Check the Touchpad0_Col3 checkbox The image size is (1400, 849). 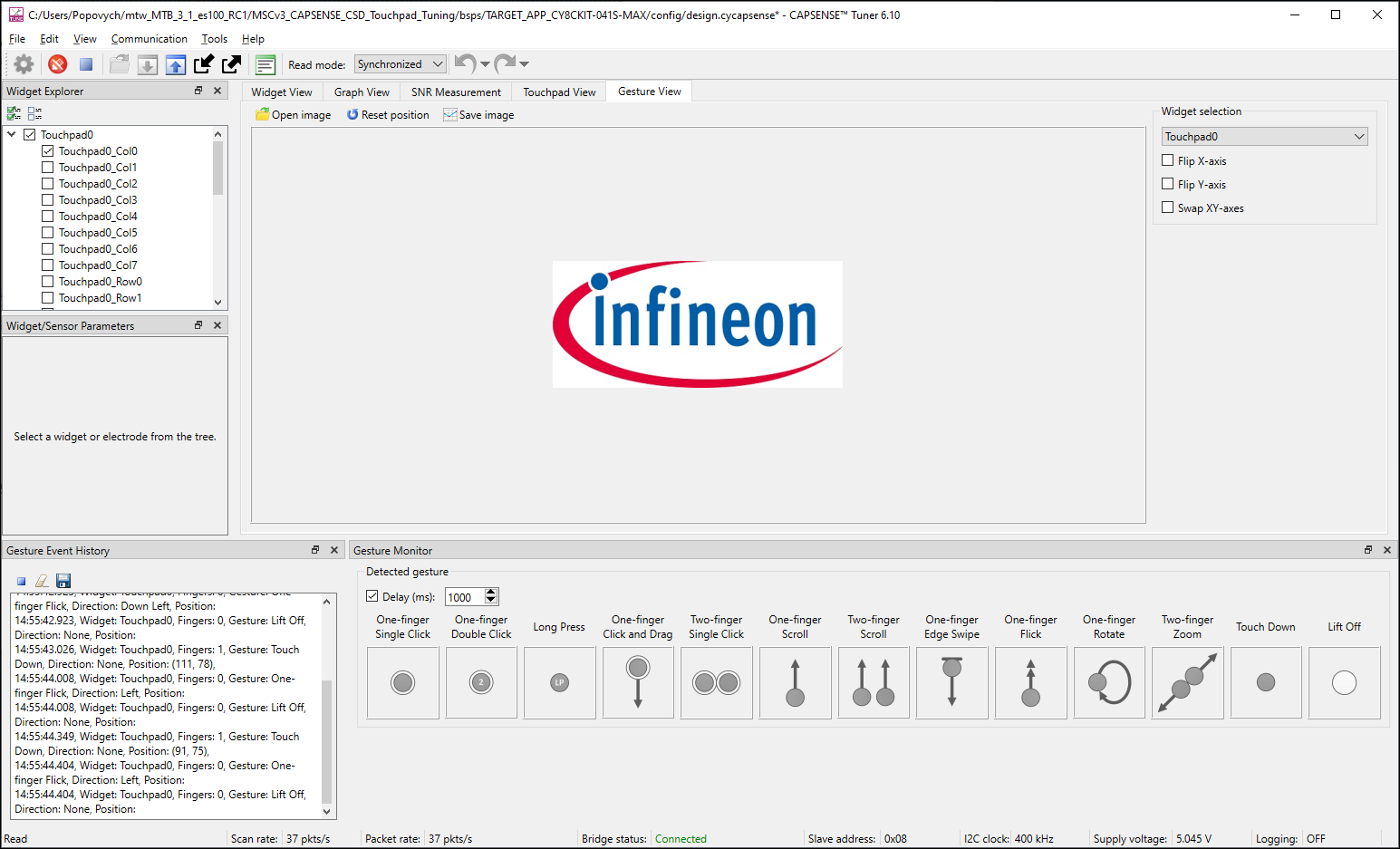click(48, 200)
